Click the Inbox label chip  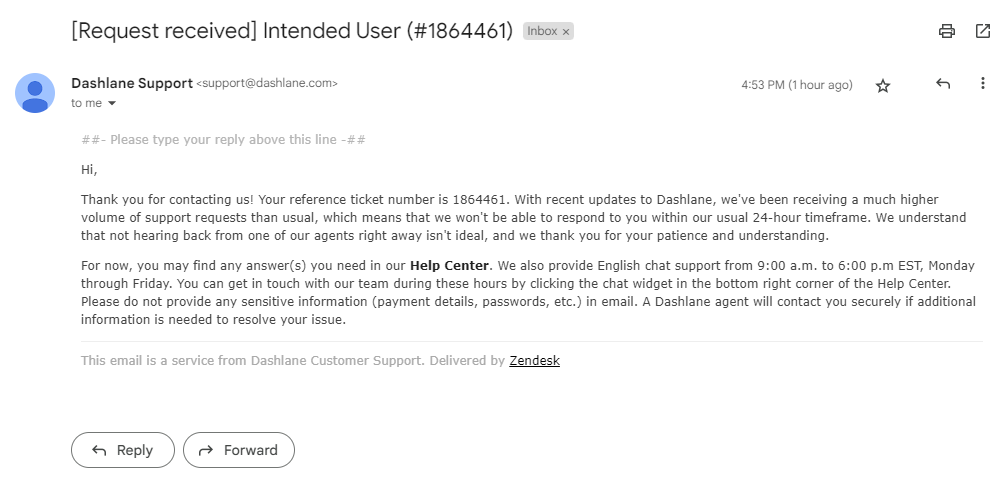[542, 32]
